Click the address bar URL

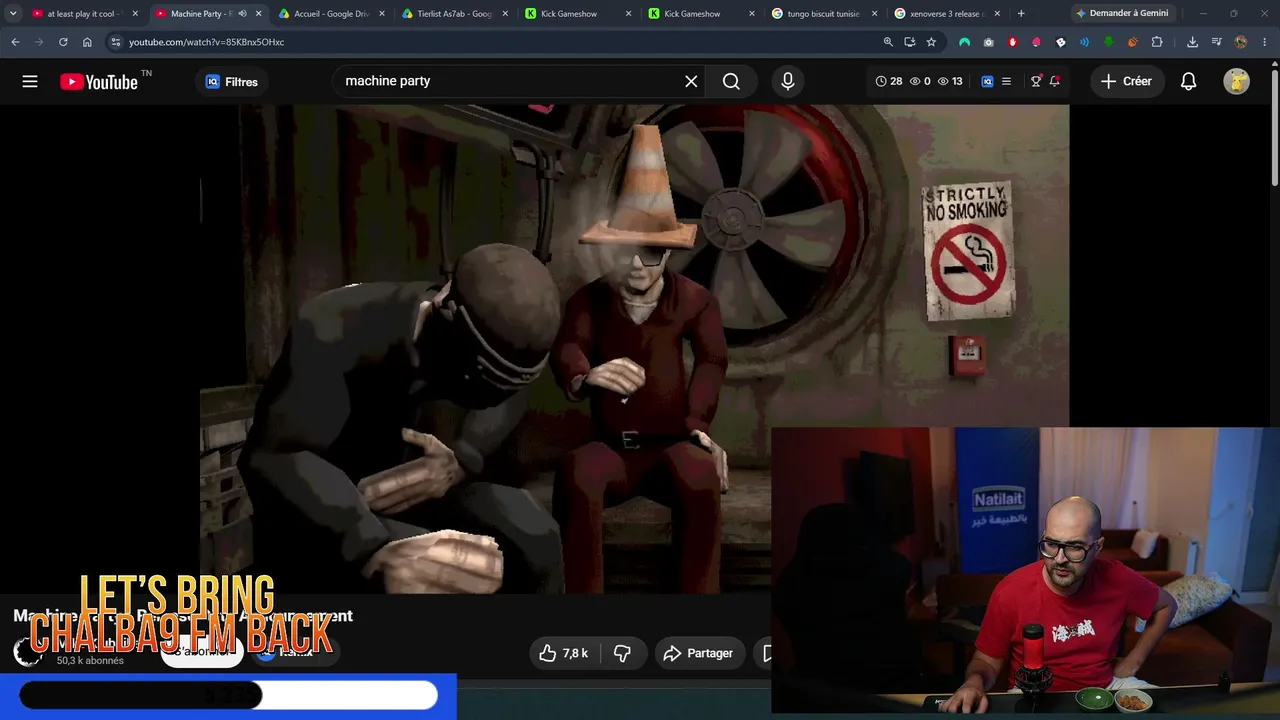click(206, 42)
